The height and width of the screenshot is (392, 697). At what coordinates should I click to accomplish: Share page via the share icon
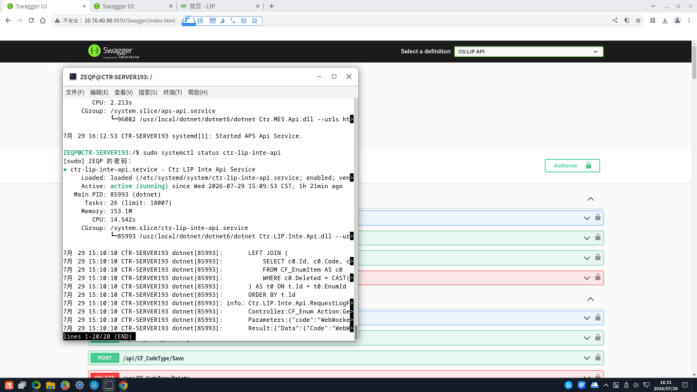coord(615,20)
